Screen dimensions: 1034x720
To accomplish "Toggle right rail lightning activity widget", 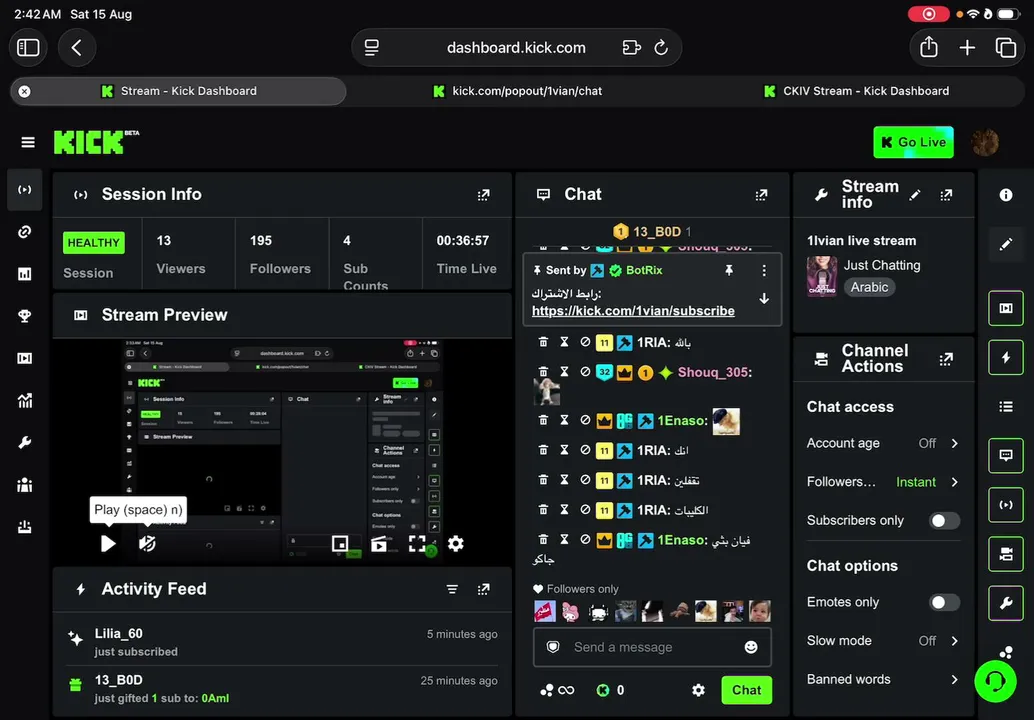I will pyautogui.click(x=1005, y=357).
